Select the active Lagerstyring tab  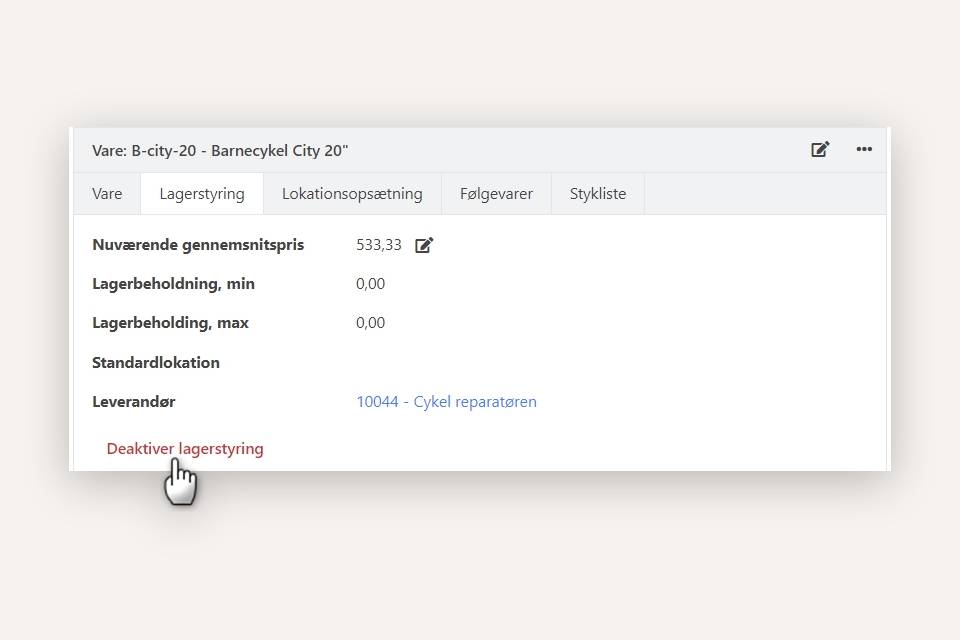(201, 193)
